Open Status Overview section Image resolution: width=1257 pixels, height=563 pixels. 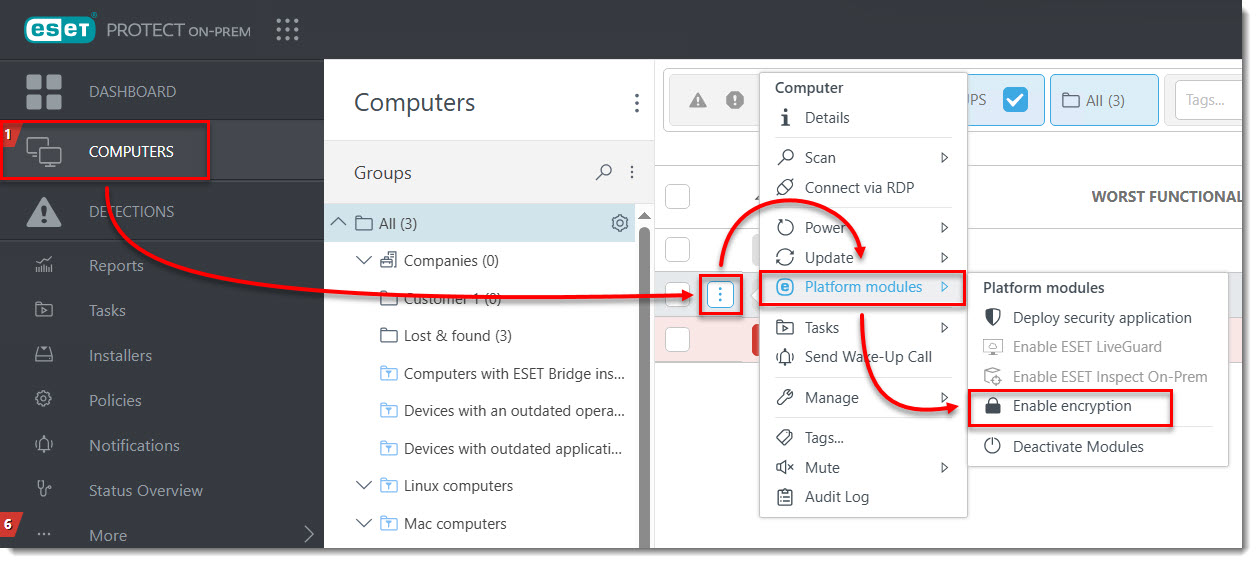point(145,490)
